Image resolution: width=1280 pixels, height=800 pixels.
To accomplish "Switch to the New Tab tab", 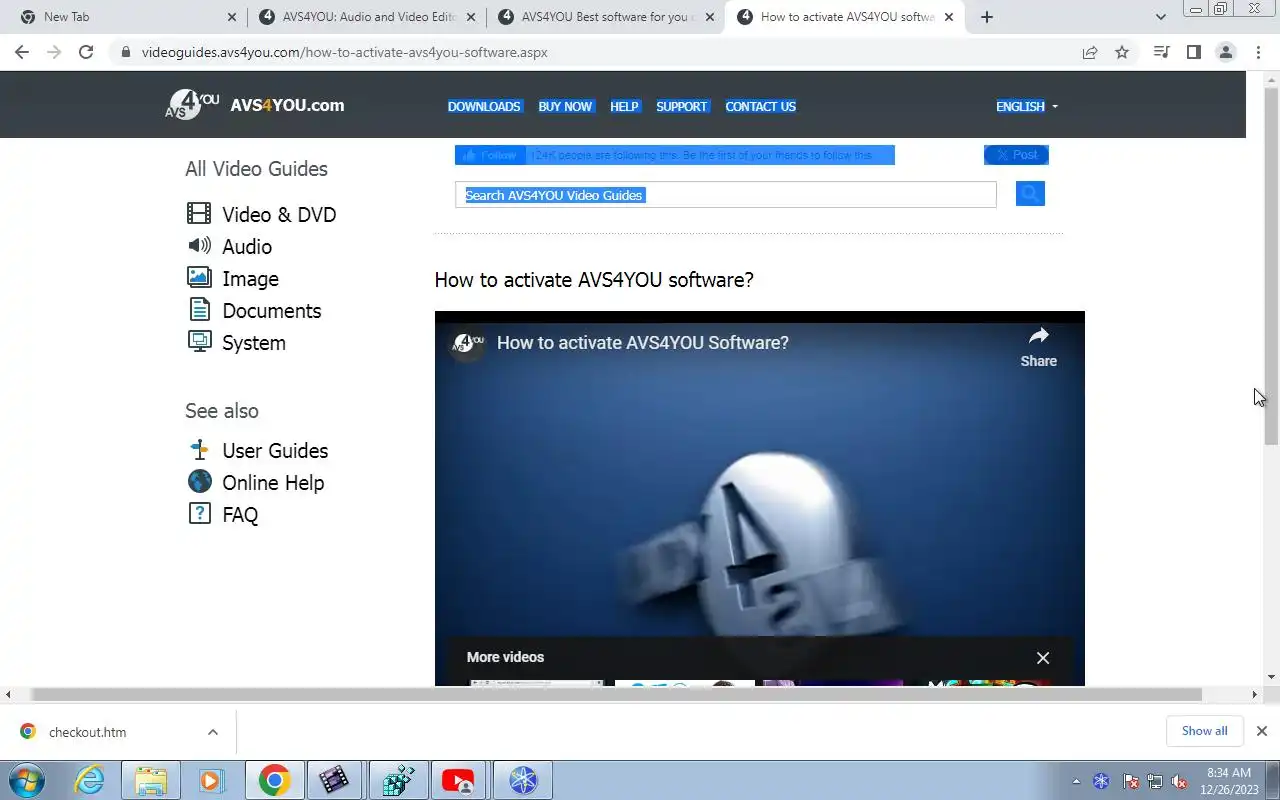I will [x=130, y=17].
